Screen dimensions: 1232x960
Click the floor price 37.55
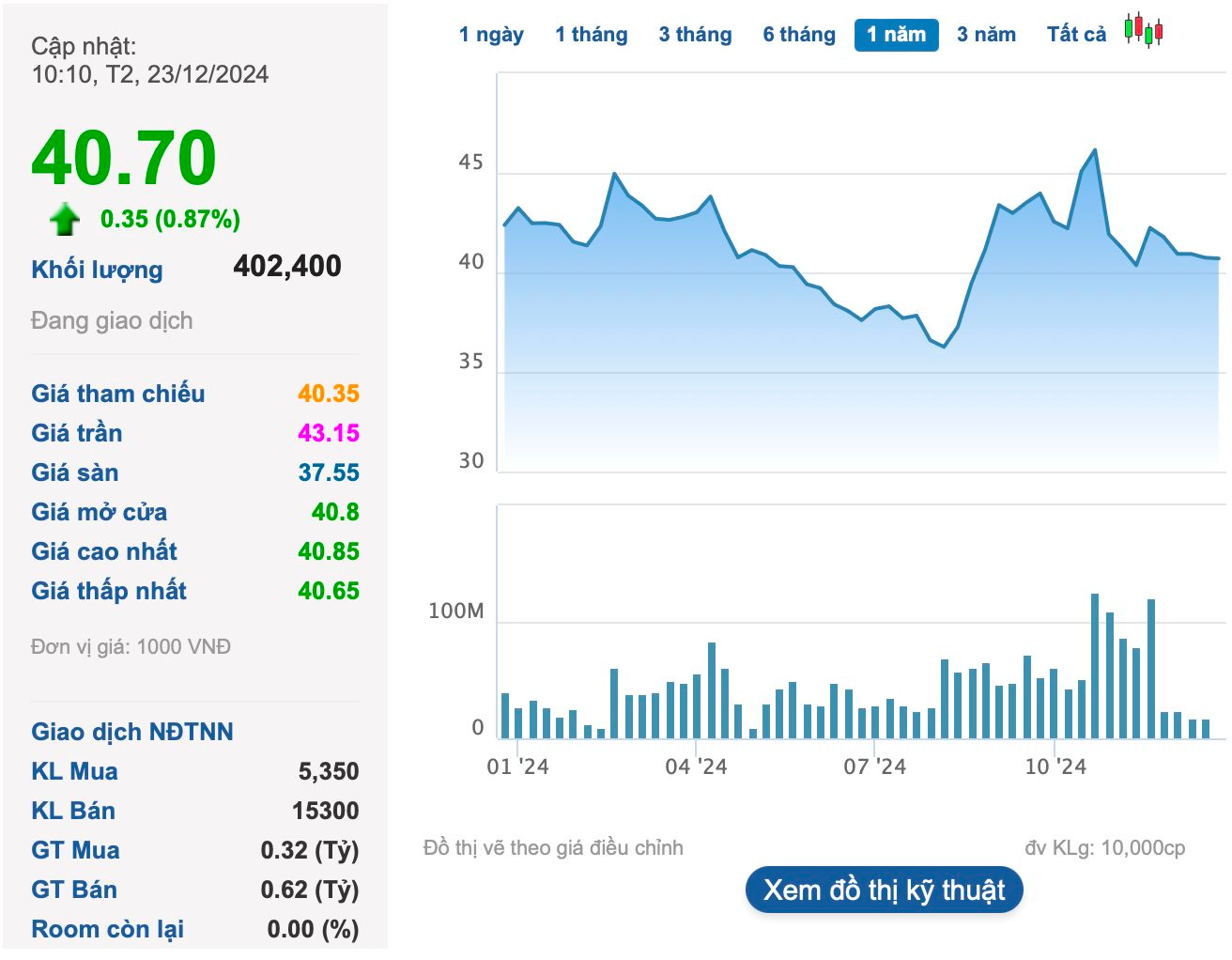[x=329, y=472]
